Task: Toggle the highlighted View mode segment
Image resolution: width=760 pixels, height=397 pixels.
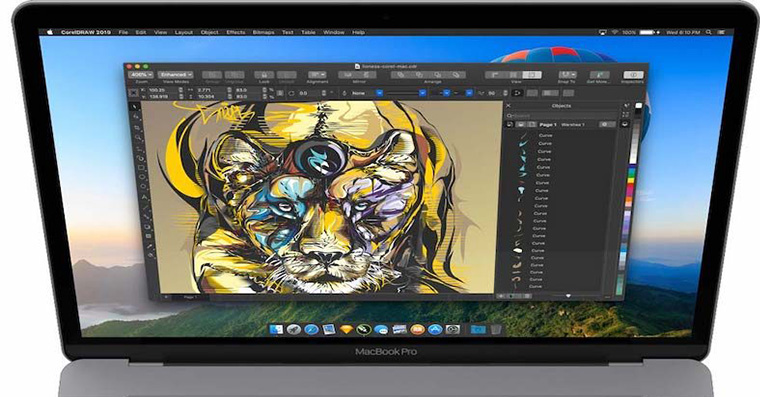Action: coord(532,75)
